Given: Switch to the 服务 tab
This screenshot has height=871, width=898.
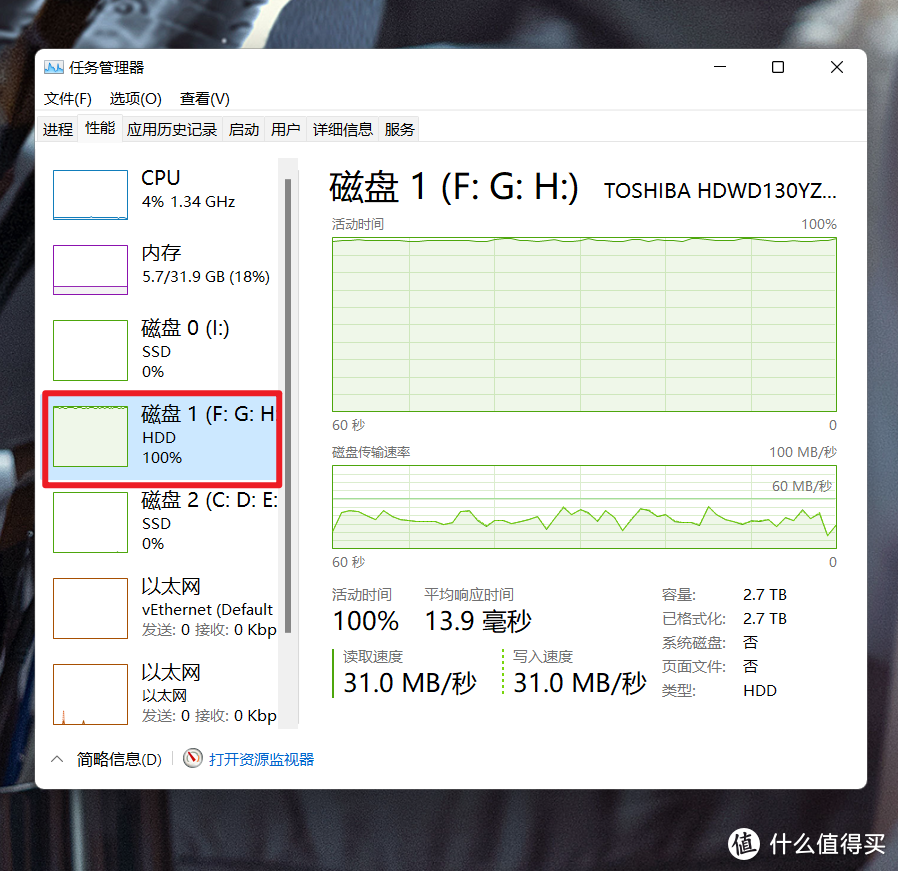Looking at the screenshot, I should (x=399, y=128).
